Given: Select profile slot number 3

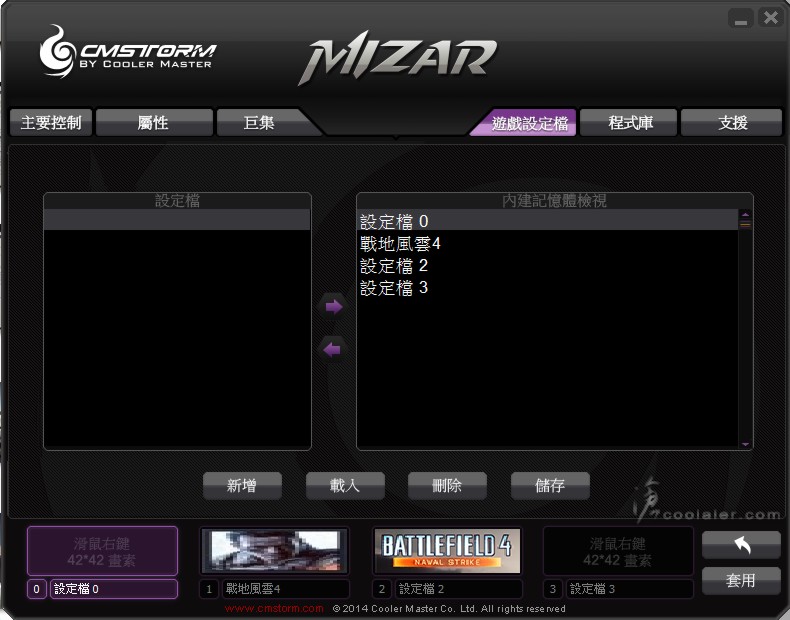Looking at the screenshot, I should (x=553, y=589).
